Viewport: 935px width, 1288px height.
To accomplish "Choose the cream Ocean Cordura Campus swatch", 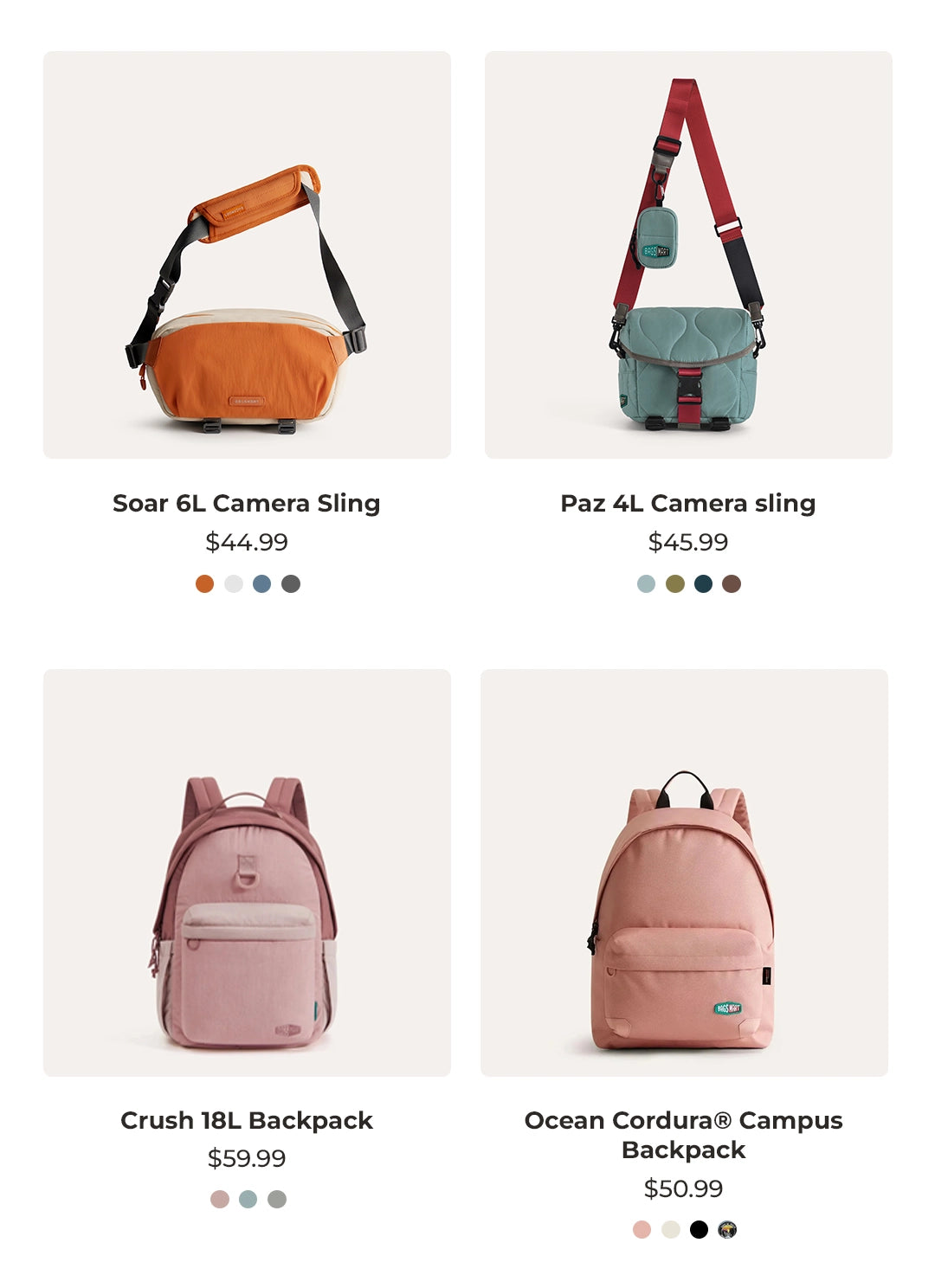I will [x=671, y=1229].
